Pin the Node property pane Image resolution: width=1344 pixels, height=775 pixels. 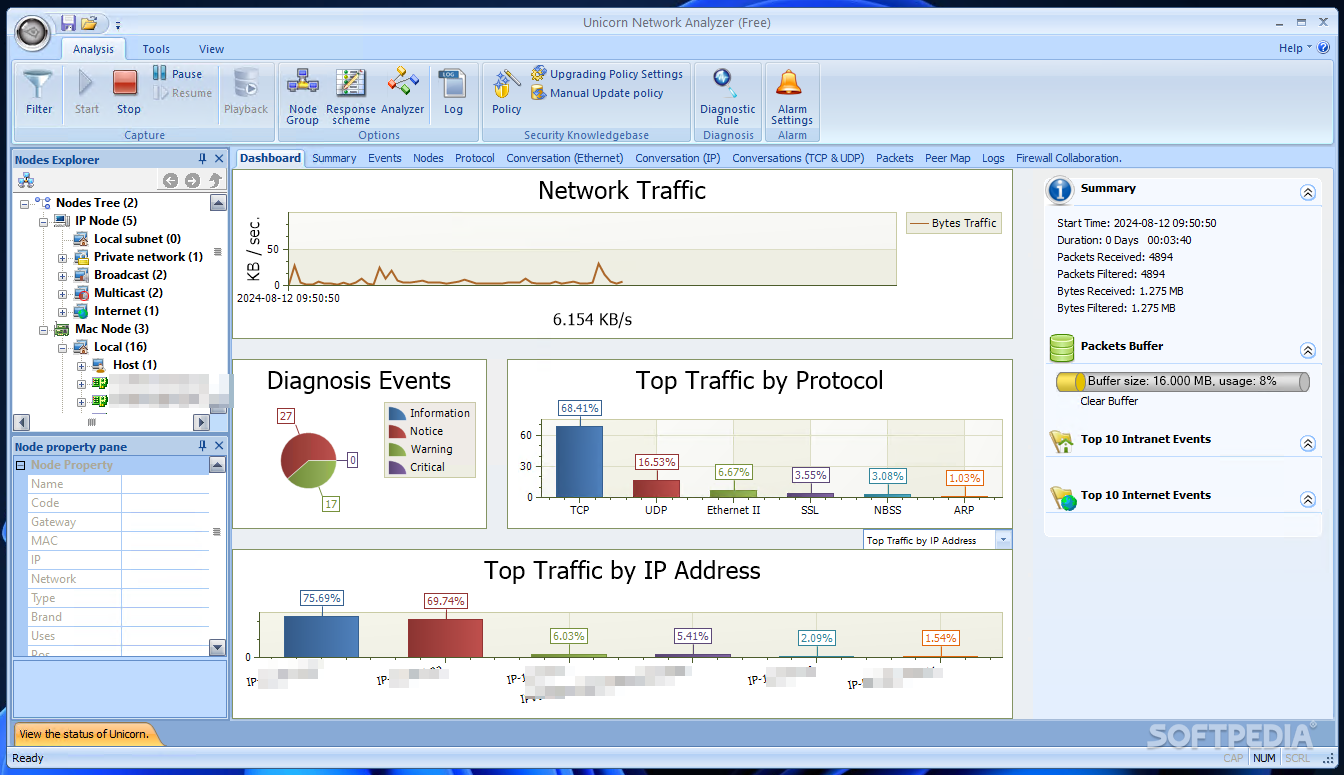[203, 446]
